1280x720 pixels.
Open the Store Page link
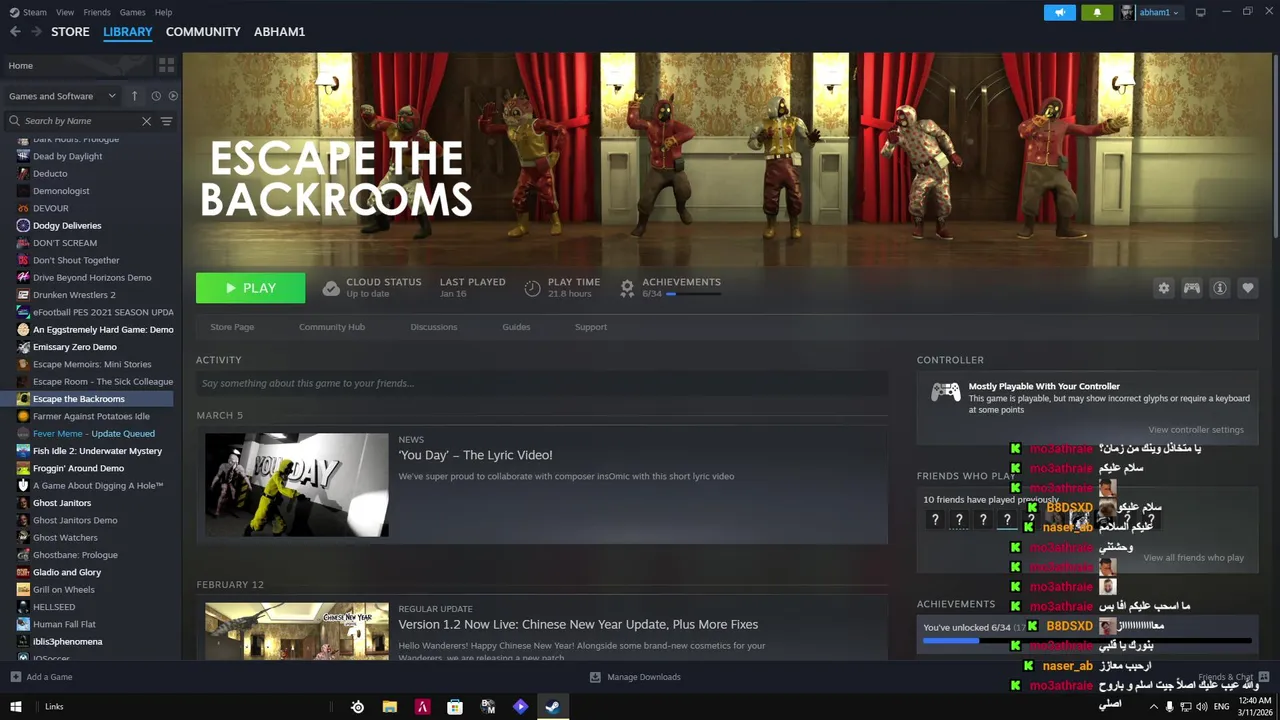(232, 327)
